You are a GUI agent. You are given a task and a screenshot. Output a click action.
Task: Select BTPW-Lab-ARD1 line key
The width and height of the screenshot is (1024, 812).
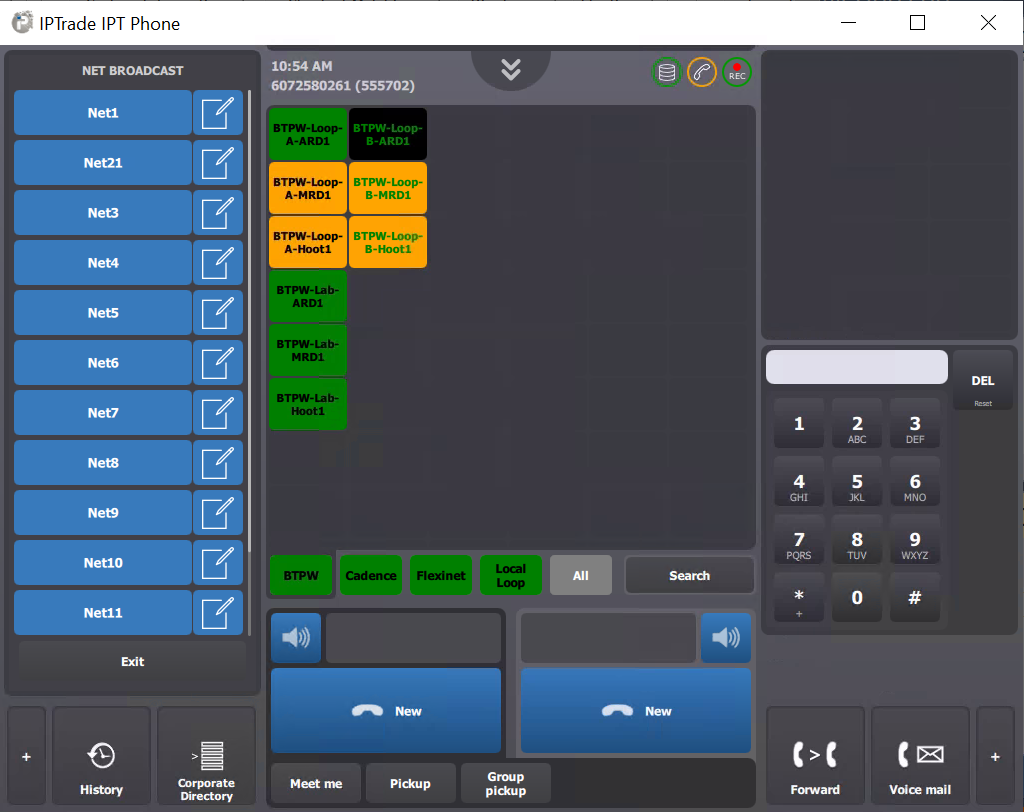[x=308, y=297]
